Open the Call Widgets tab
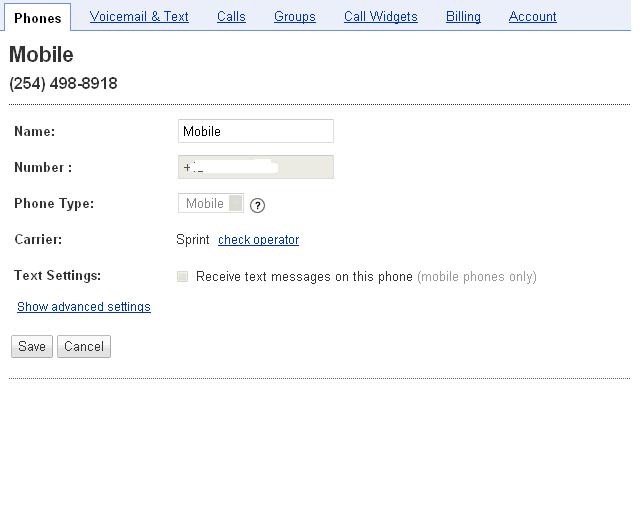Image resolution: width=640 pixels, height=512 pixels. pos(381,17)
